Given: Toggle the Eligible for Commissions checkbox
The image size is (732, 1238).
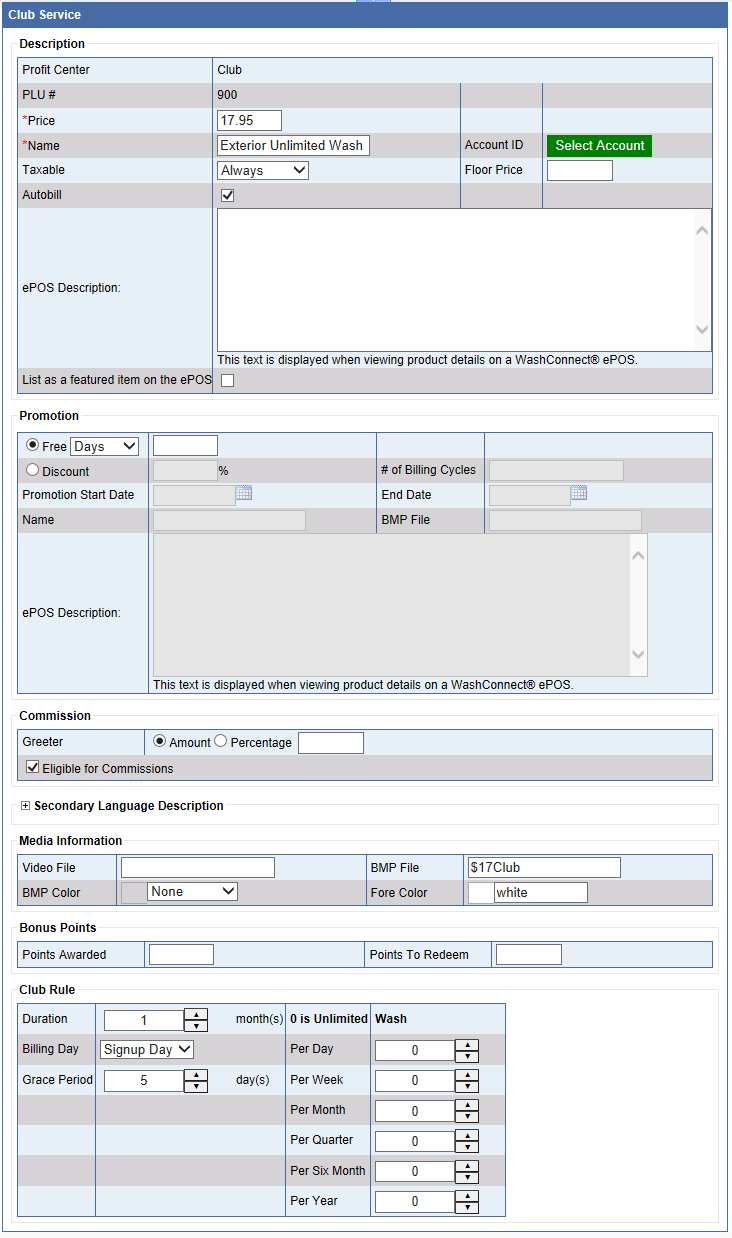Looking at the screenshot, I should tap(33, 768).
